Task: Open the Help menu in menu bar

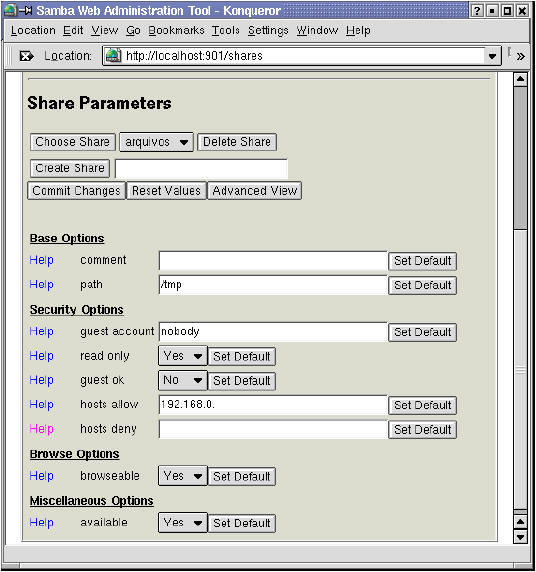Action: pos(358,30)
